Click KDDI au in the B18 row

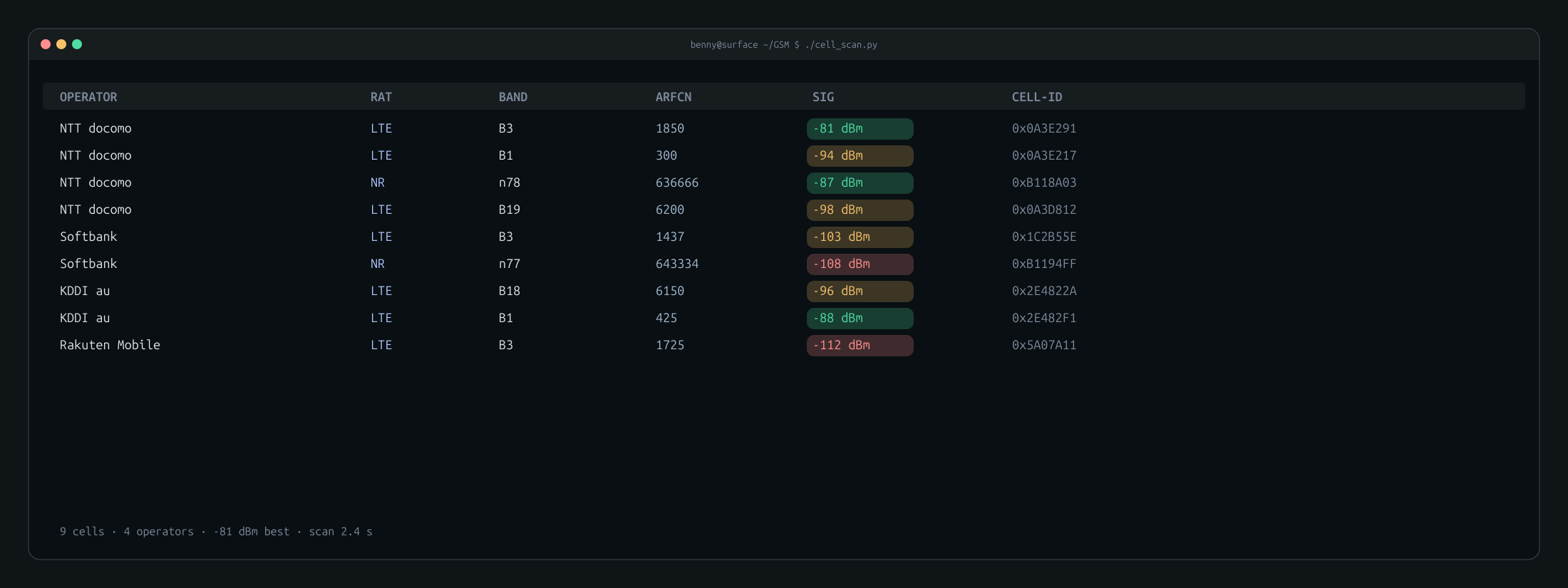point(85,291)
